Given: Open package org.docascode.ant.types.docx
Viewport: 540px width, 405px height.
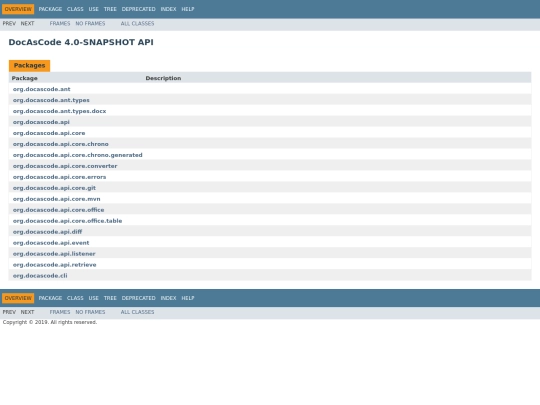Looking at the screenshot, I should coord(60,111).
